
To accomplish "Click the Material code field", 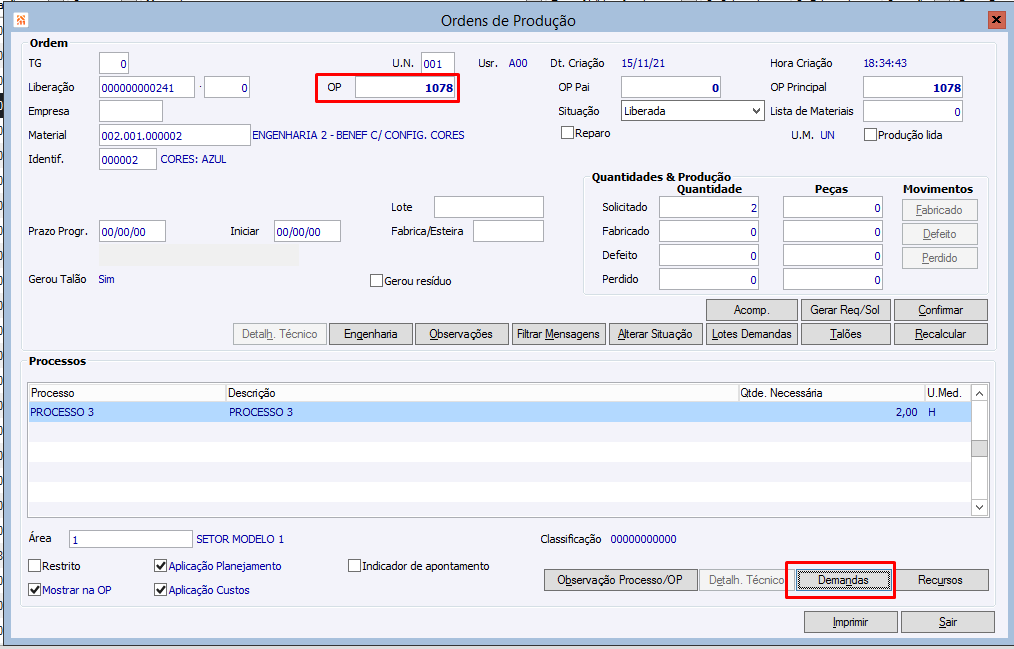I will point(175,135).
